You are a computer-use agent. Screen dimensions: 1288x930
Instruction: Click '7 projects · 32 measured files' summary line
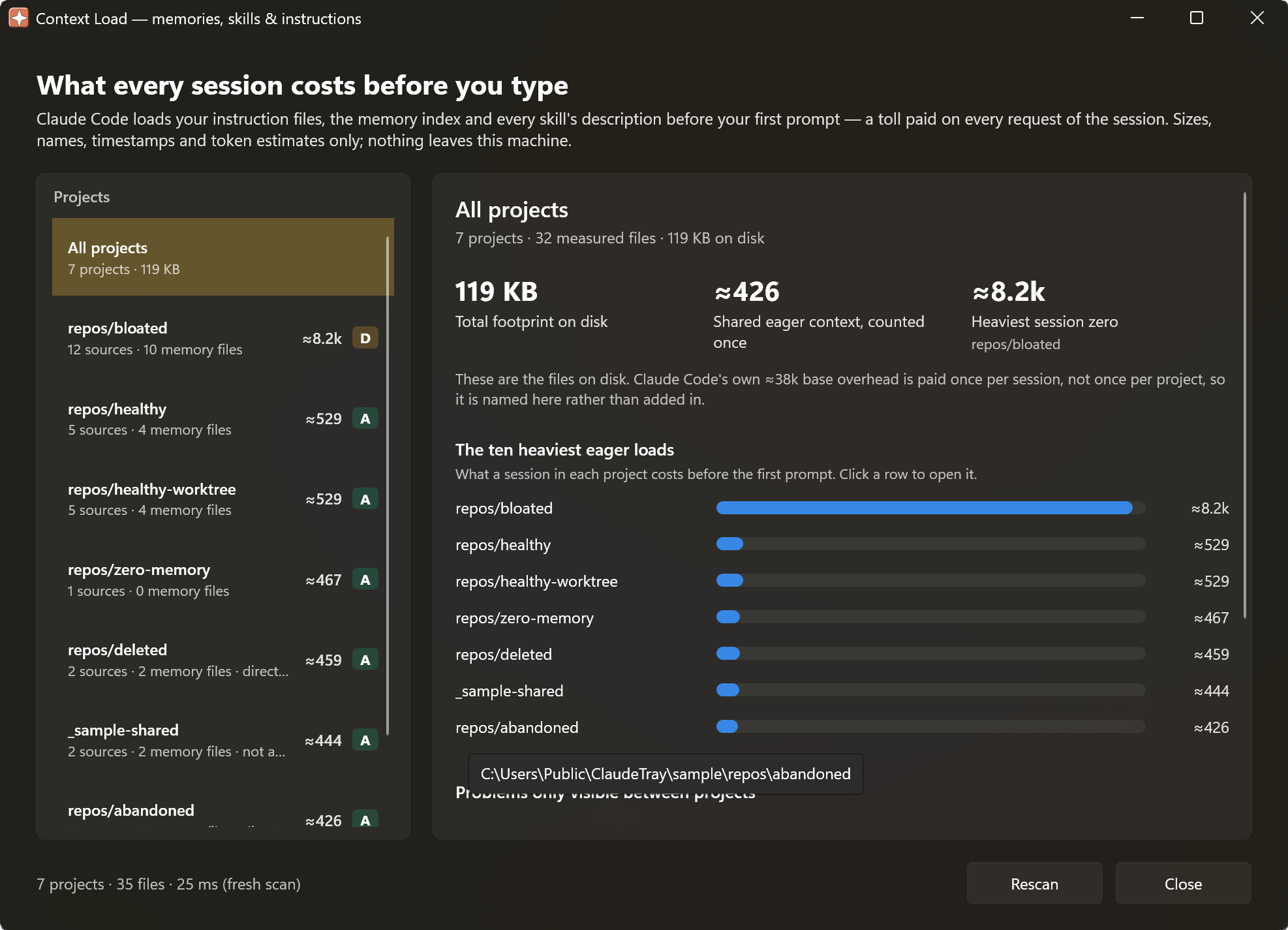(x=555, y=238)
